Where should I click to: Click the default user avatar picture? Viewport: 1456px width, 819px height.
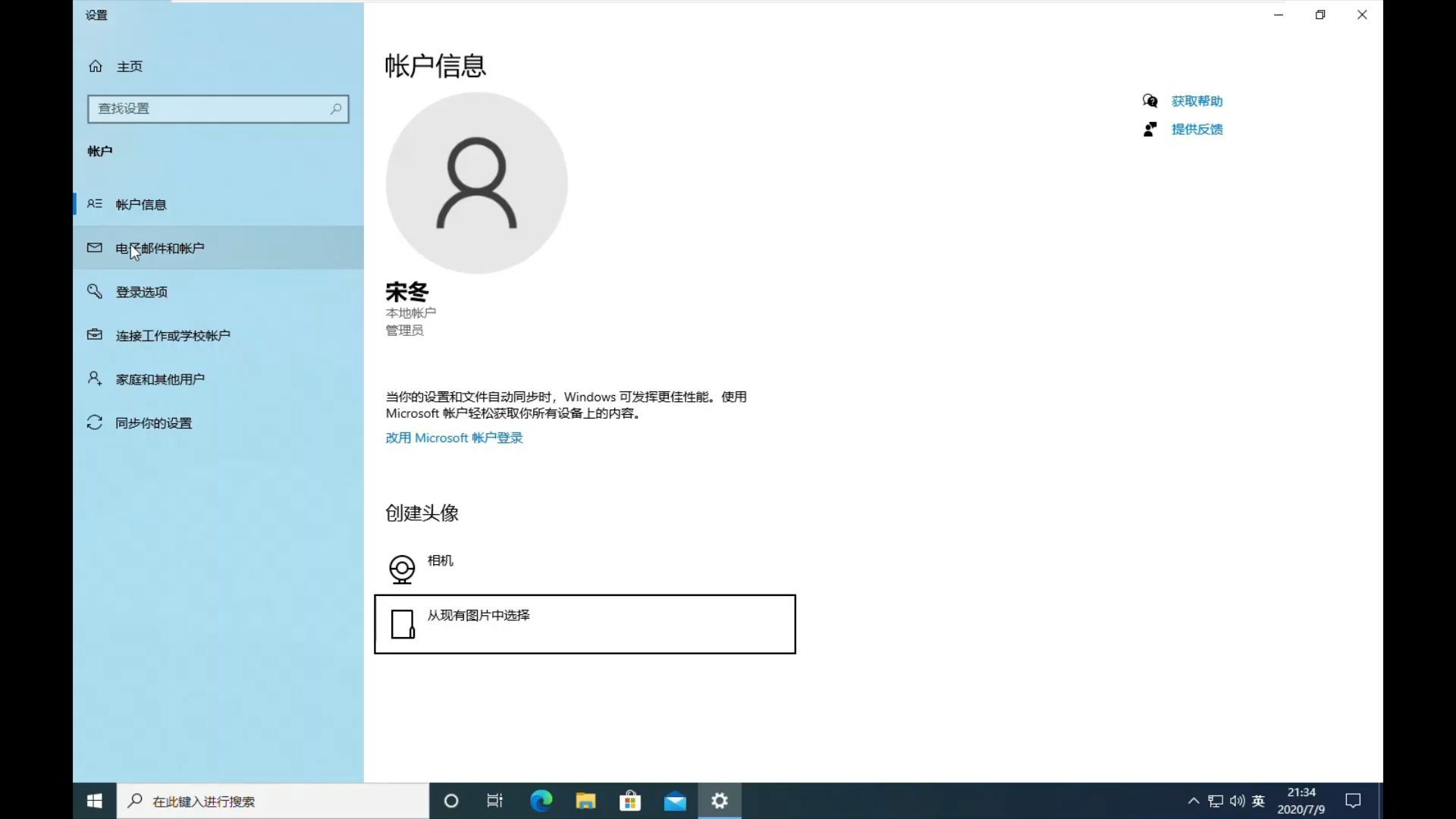[476, 183]
